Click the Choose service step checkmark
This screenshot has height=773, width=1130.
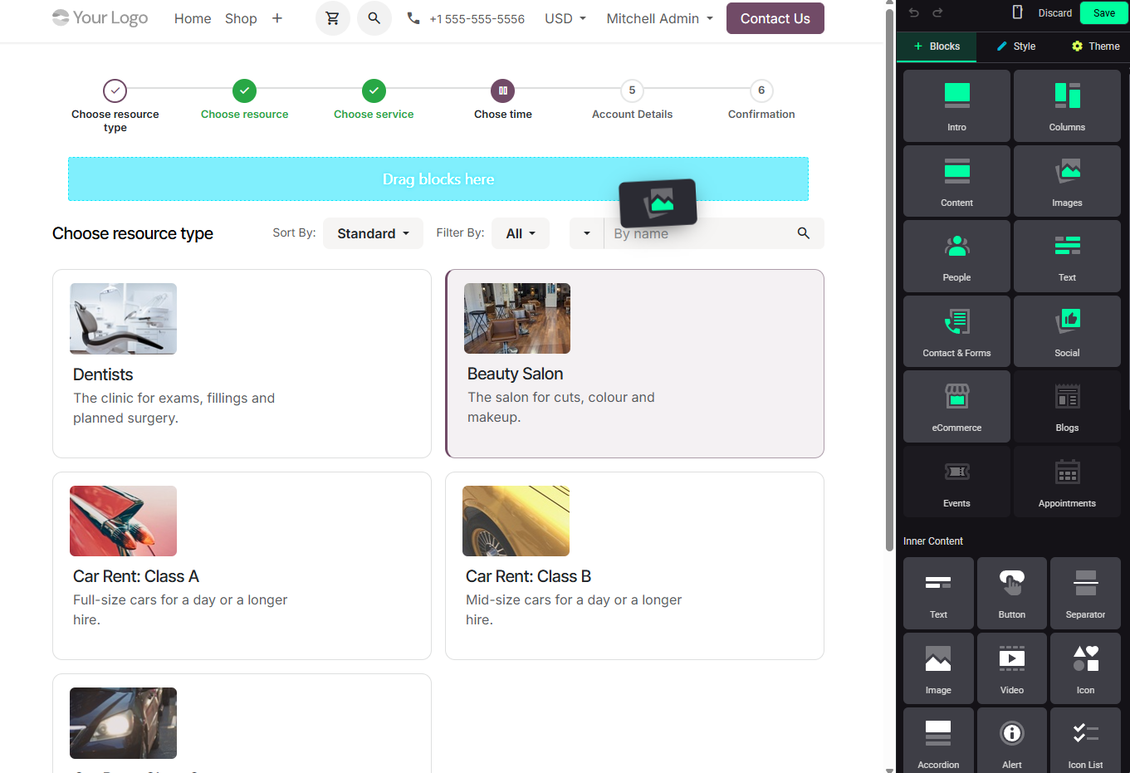pyautogui.click(x=373, y=91)
